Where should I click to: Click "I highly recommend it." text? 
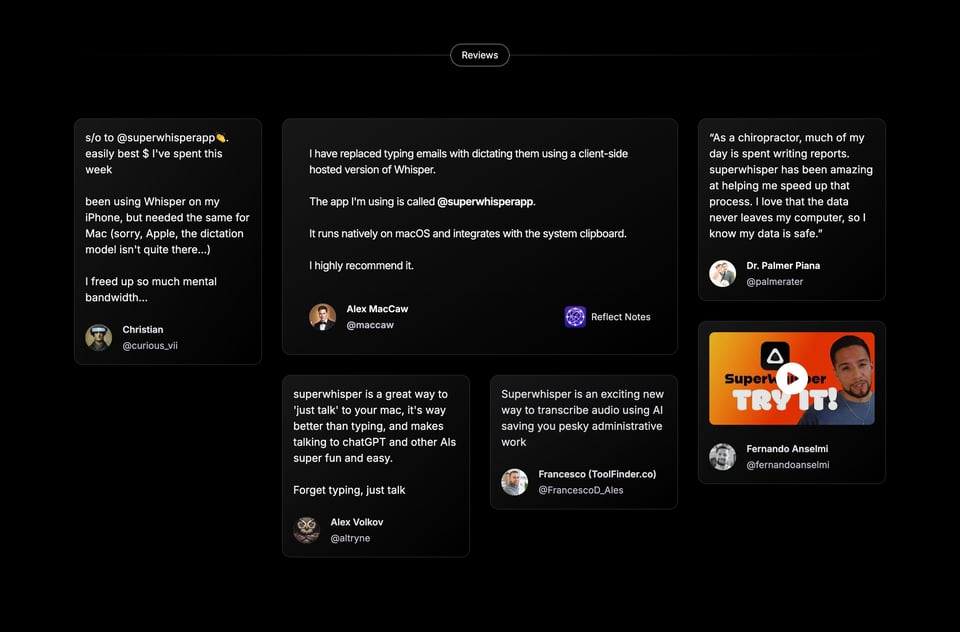pyautogui.click(x=361, y=266)
